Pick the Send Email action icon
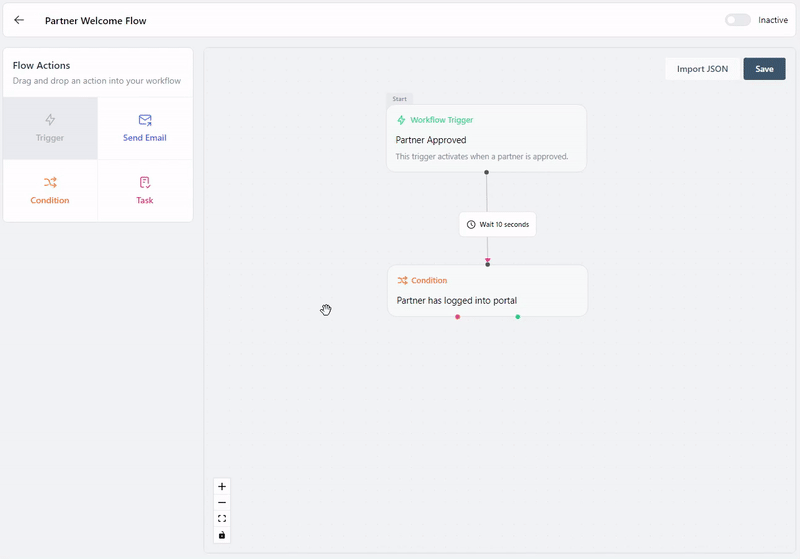This screenshot has width=800, height=559. click(x=145, y=120)
